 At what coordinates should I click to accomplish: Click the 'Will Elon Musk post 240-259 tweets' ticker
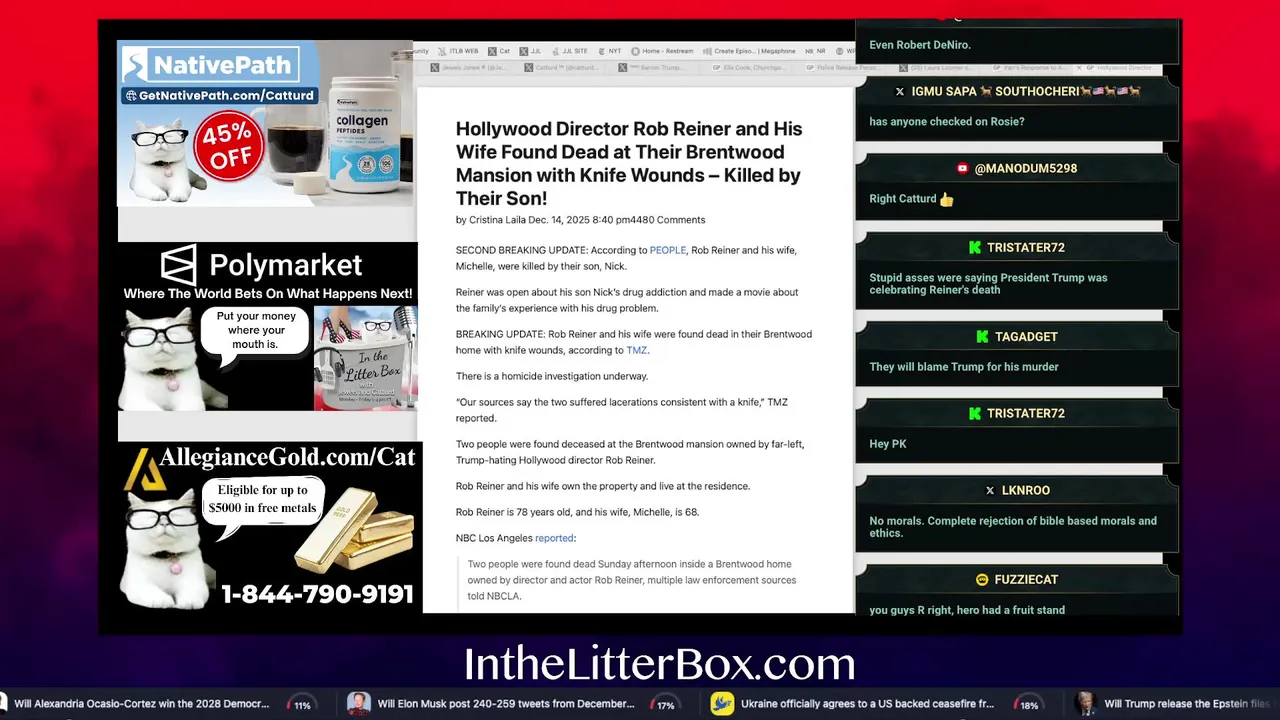(x=506, y=704)
